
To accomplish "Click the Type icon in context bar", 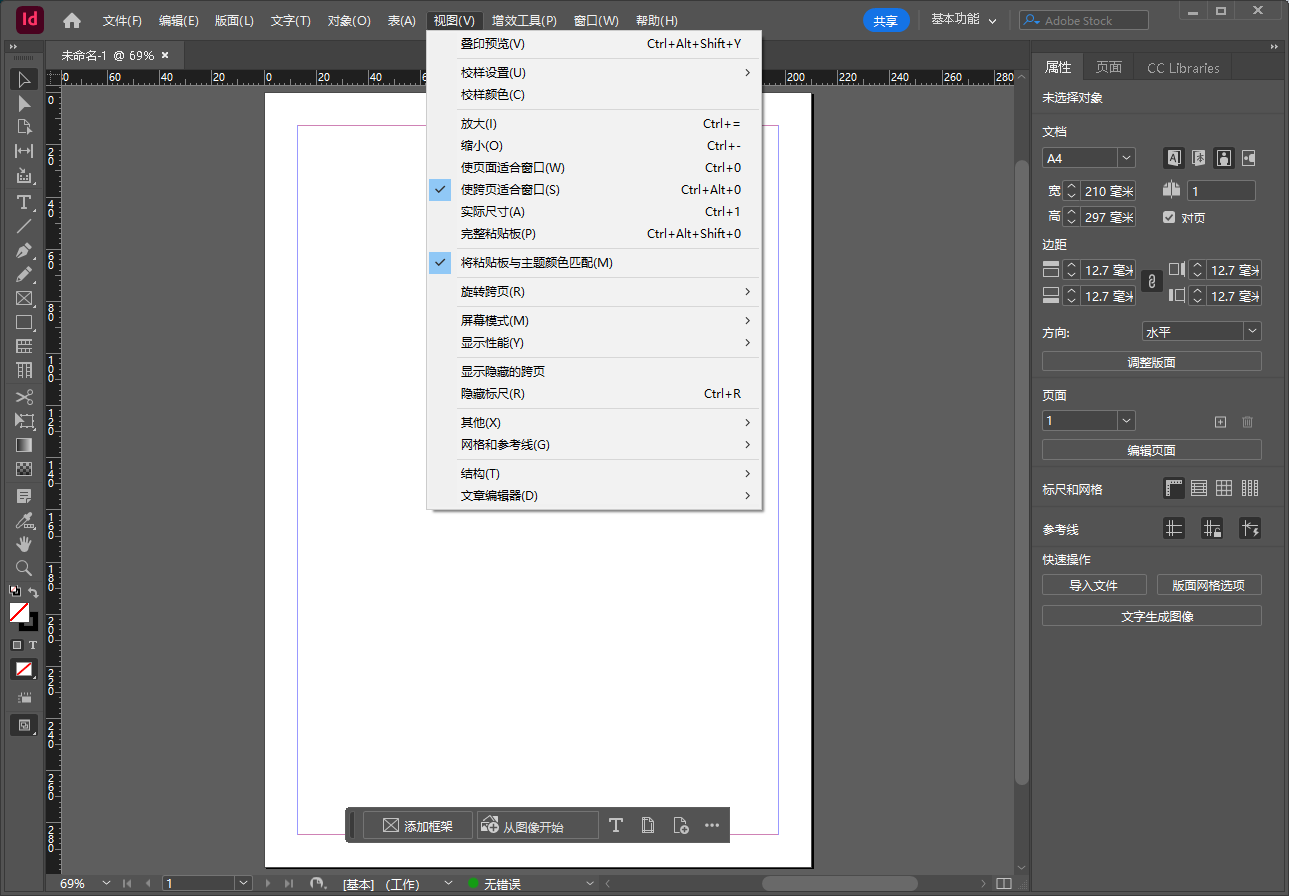I will (x=615, y=825).
